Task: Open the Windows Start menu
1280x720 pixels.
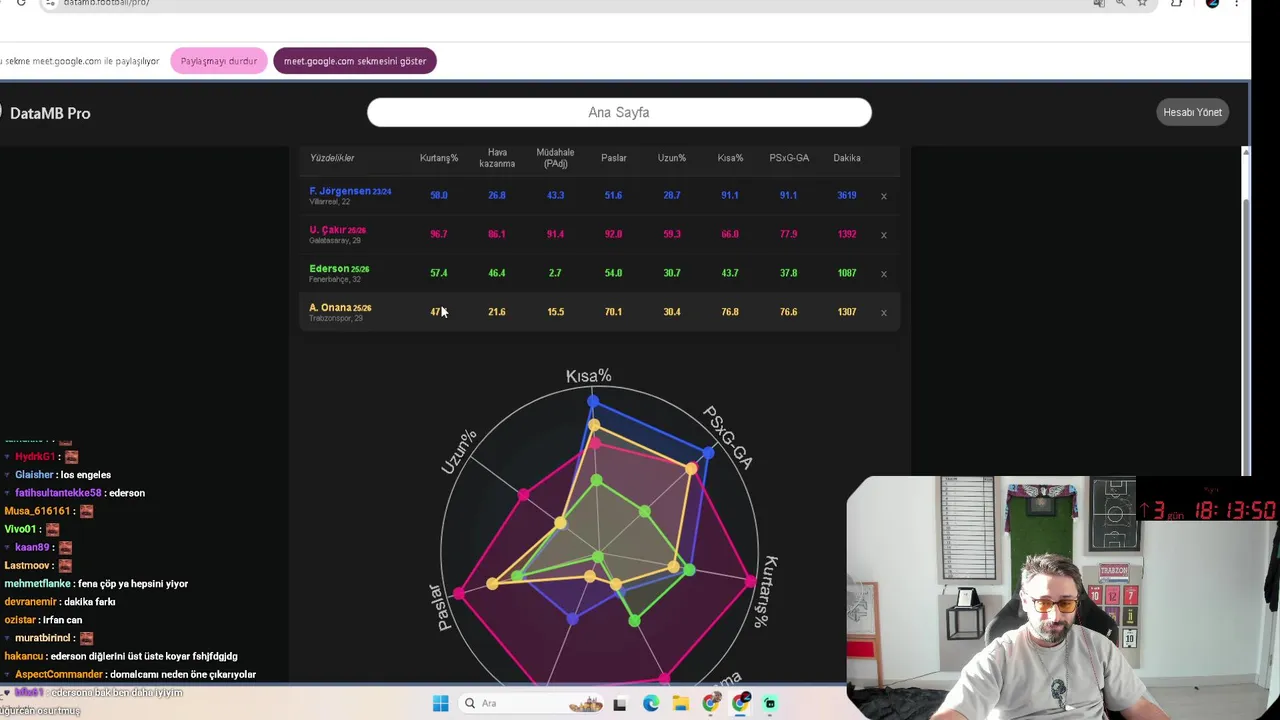Action: 440,704
